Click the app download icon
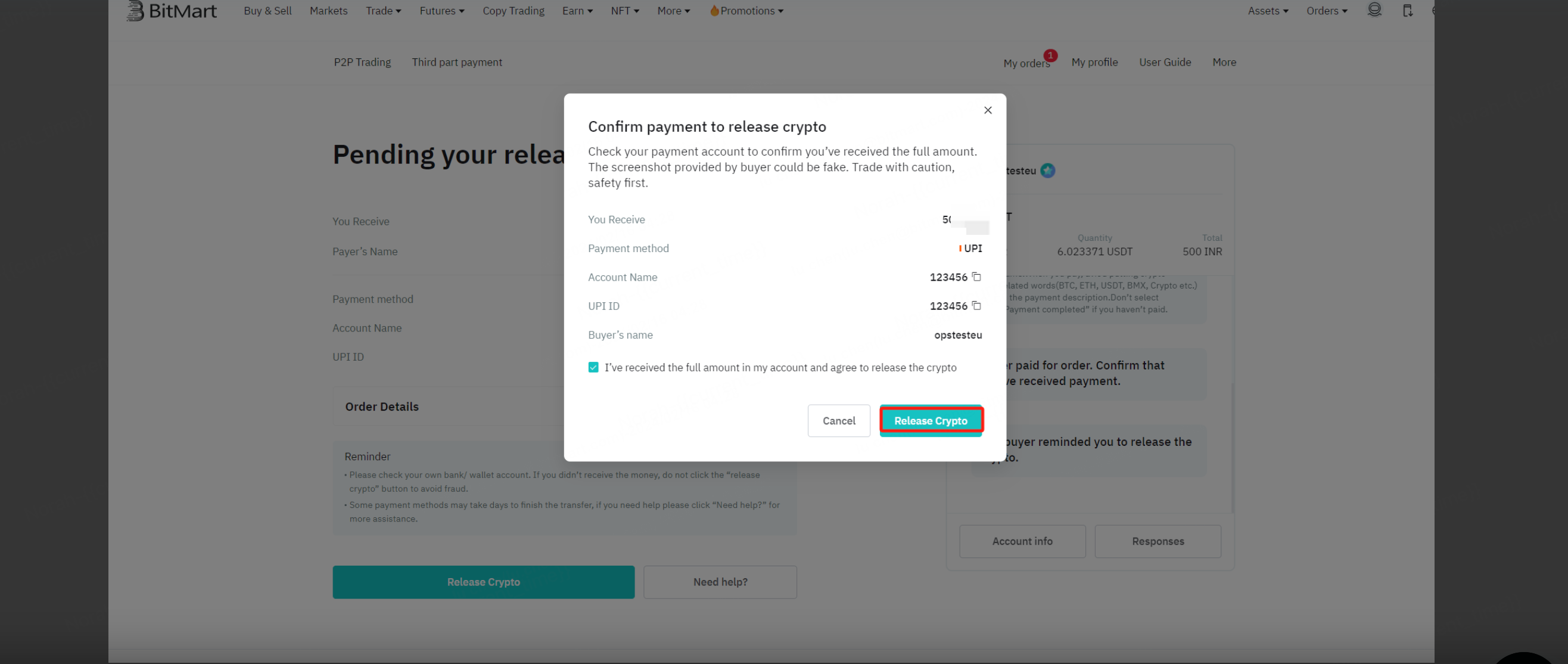1568x664 pixels. pos(1407,10)
